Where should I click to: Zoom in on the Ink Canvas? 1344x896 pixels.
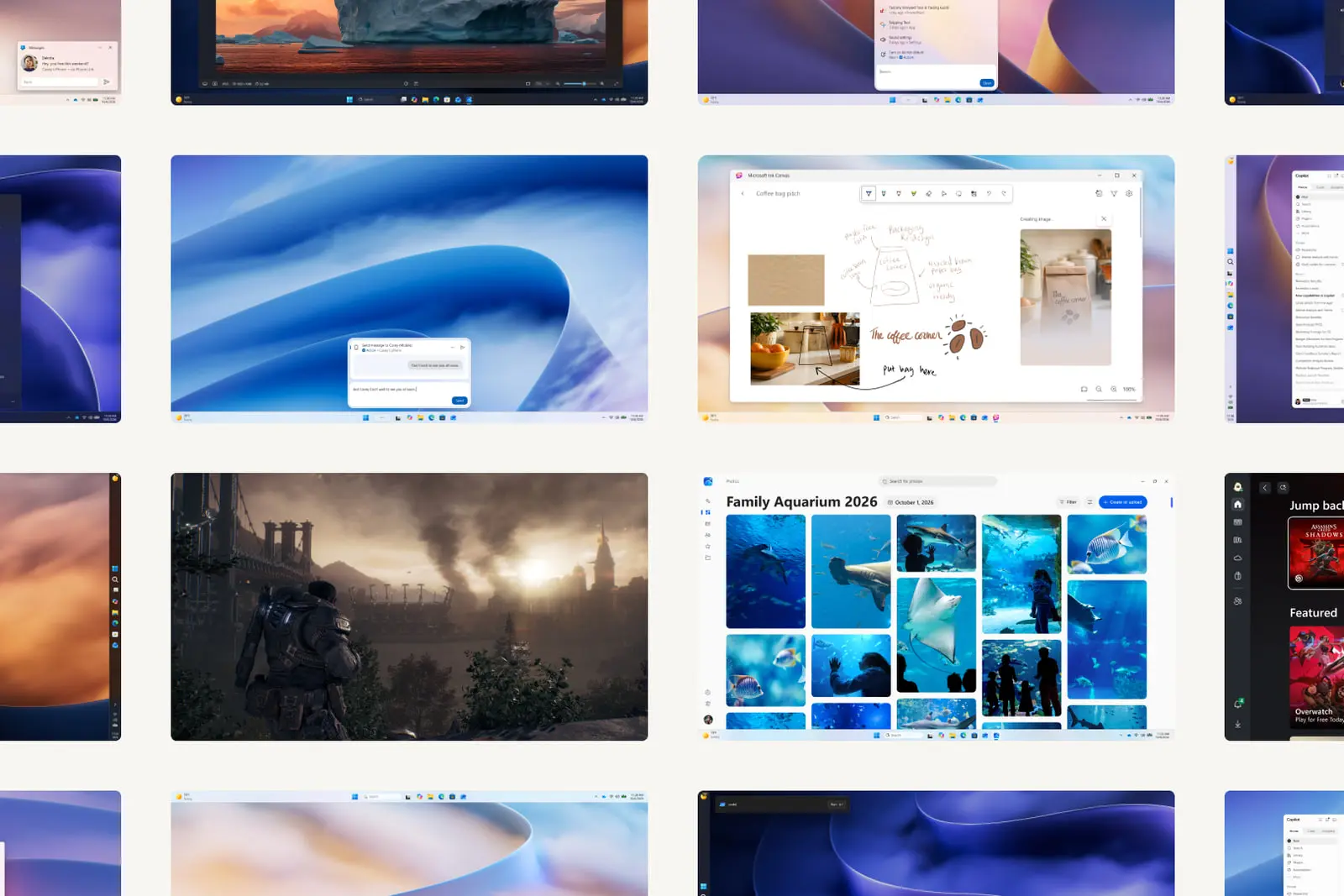1114,389
